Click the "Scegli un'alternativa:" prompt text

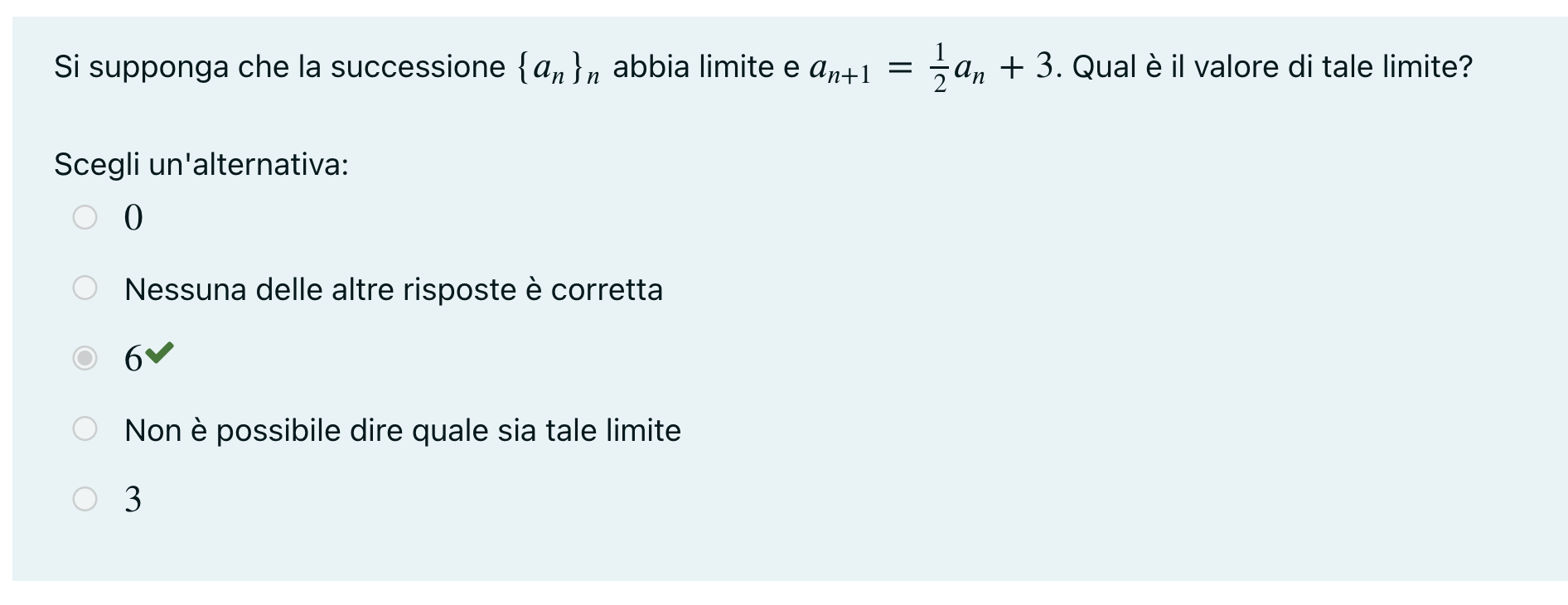pyautogui.click(x=201, y=164)
